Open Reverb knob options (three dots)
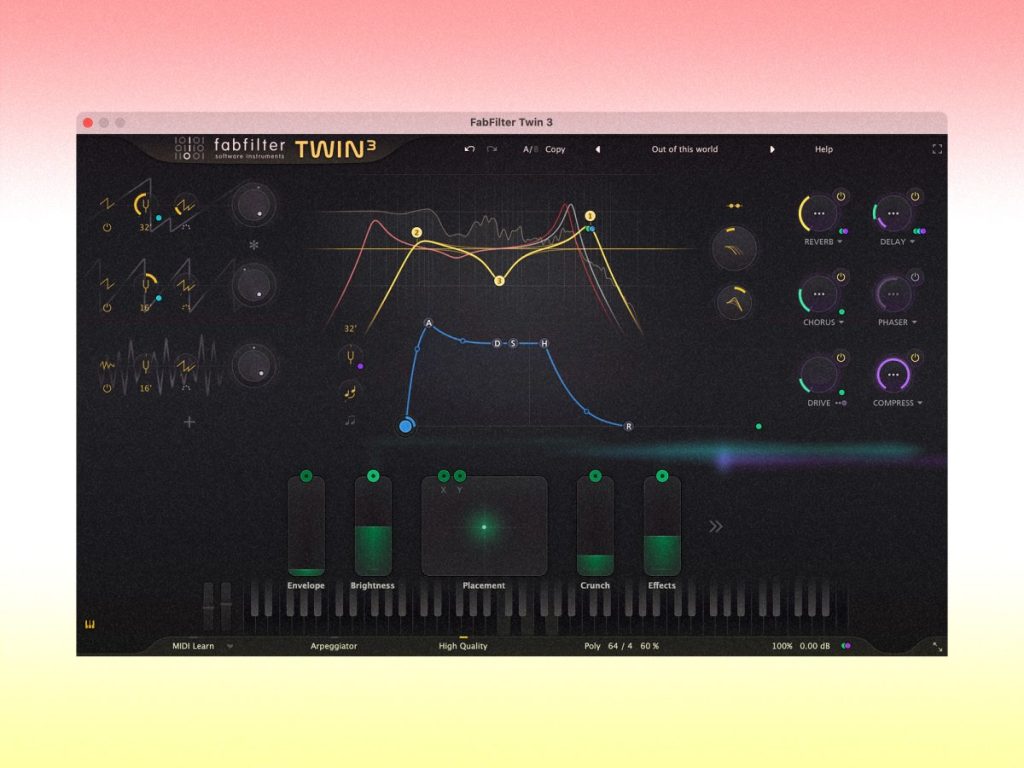Image resolution: width=1024 pixels, height=768 pixels. (819, 214)
